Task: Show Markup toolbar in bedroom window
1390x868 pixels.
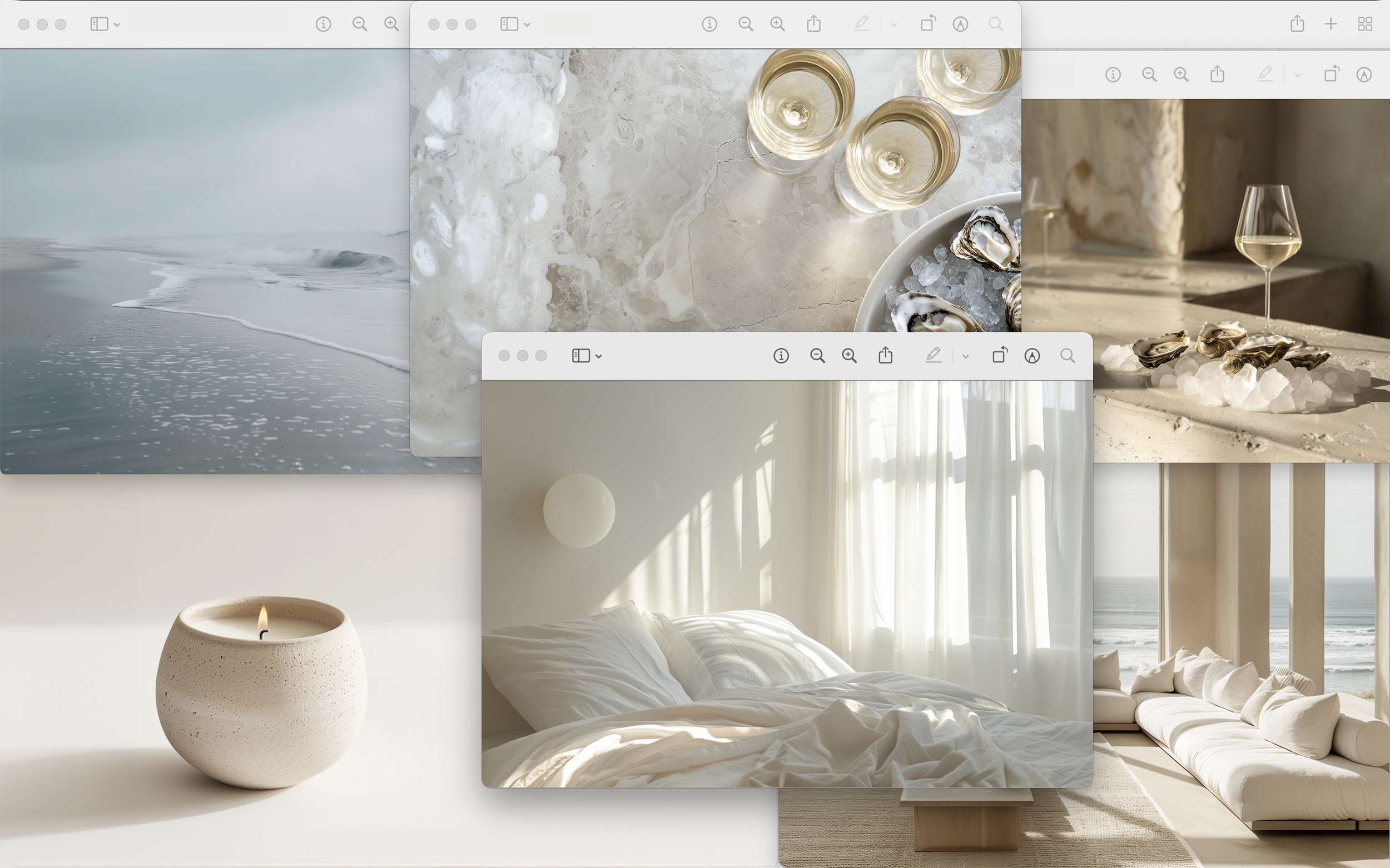Action: pos(1032,356)
